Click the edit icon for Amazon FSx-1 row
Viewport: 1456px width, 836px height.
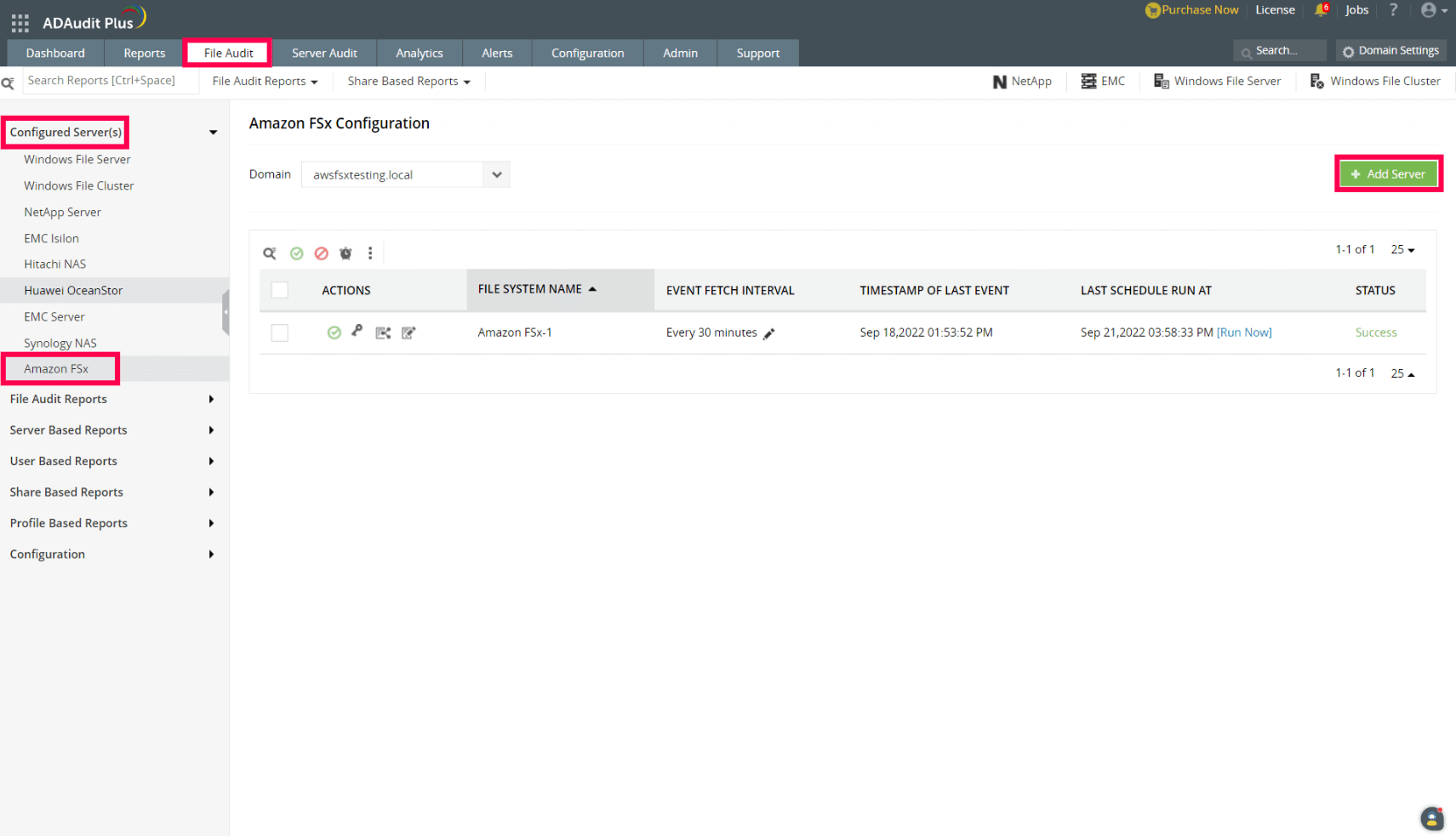coord(409,333)
